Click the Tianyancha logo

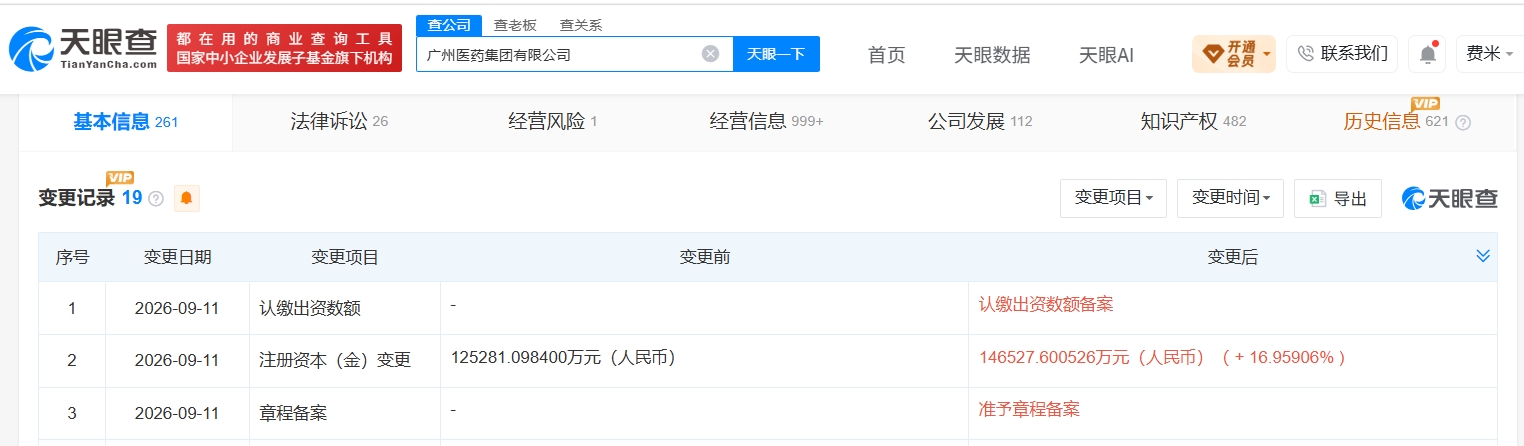point(83,48)
